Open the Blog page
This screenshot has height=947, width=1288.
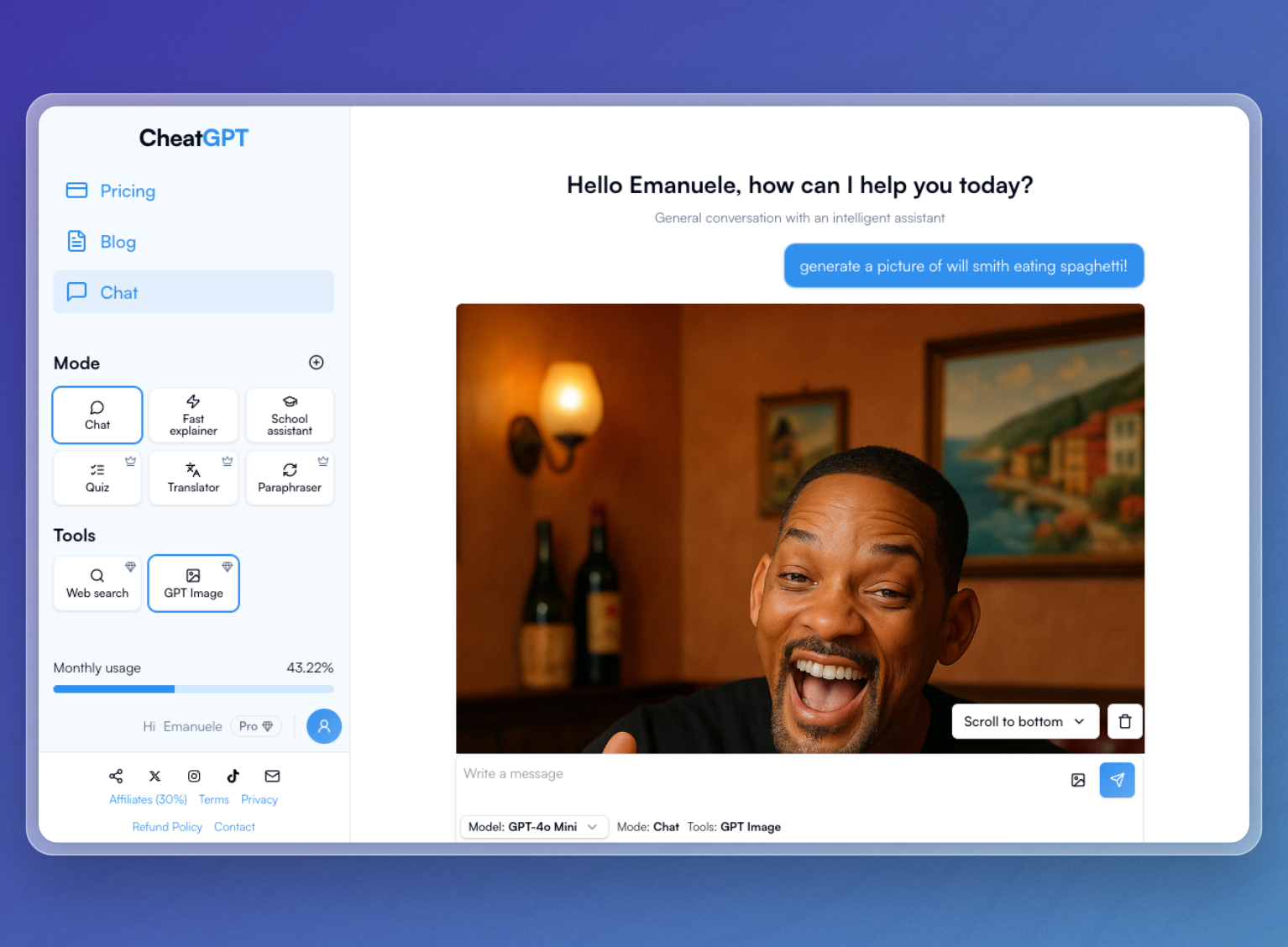tap(193, 242)
